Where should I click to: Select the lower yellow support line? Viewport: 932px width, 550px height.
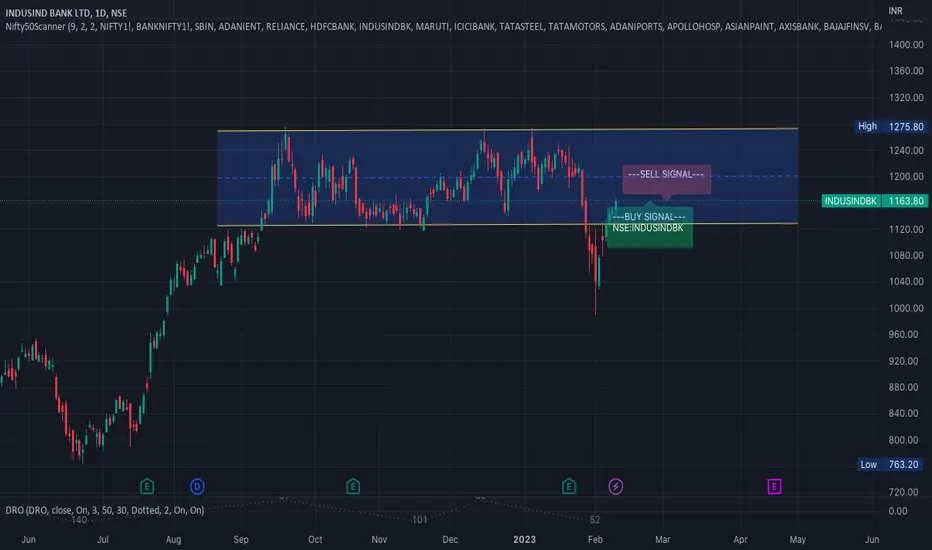point(507,225)
